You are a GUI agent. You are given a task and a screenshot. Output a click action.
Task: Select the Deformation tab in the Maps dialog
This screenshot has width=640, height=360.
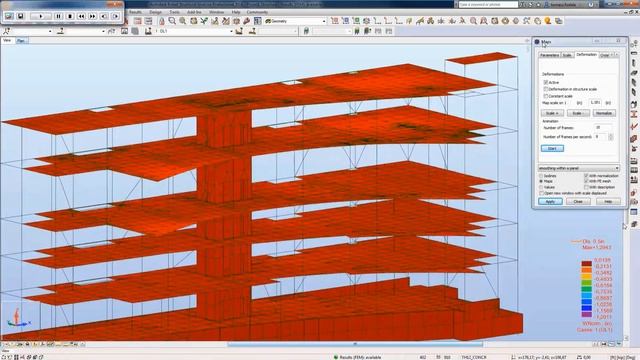click(x=587, y=55)
